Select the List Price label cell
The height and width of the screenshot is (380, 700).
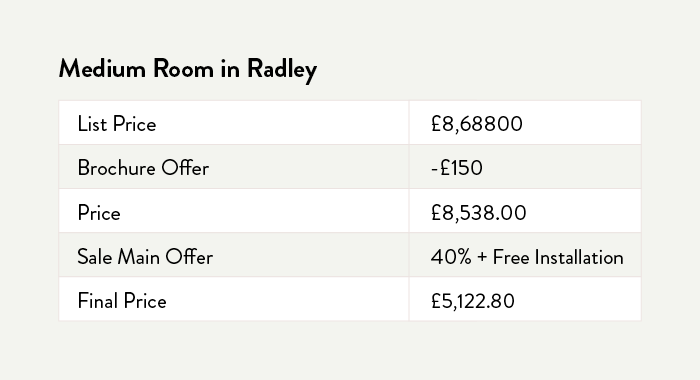[x=233, y=123]
